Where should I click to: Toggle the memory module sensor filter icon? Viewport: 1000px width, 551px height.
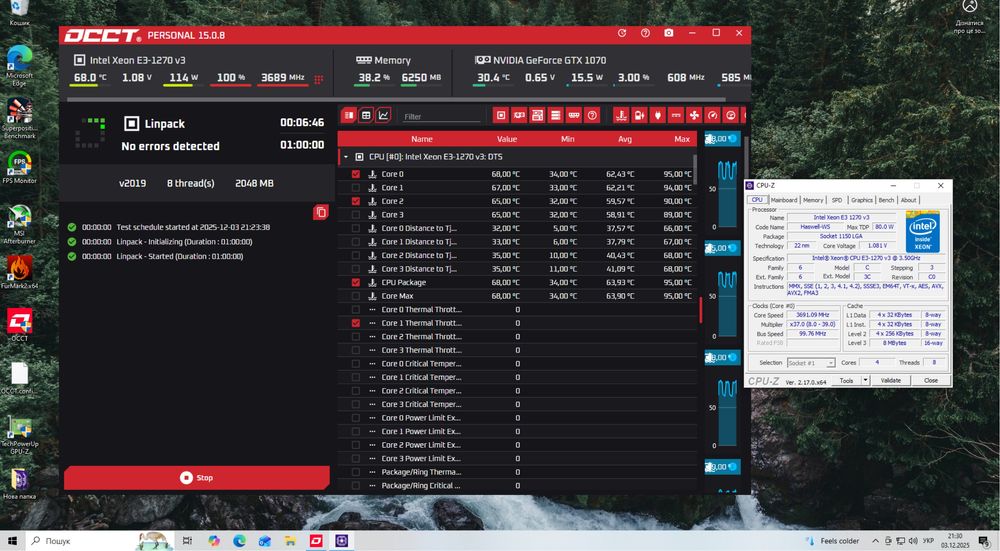tap(574, 115)
